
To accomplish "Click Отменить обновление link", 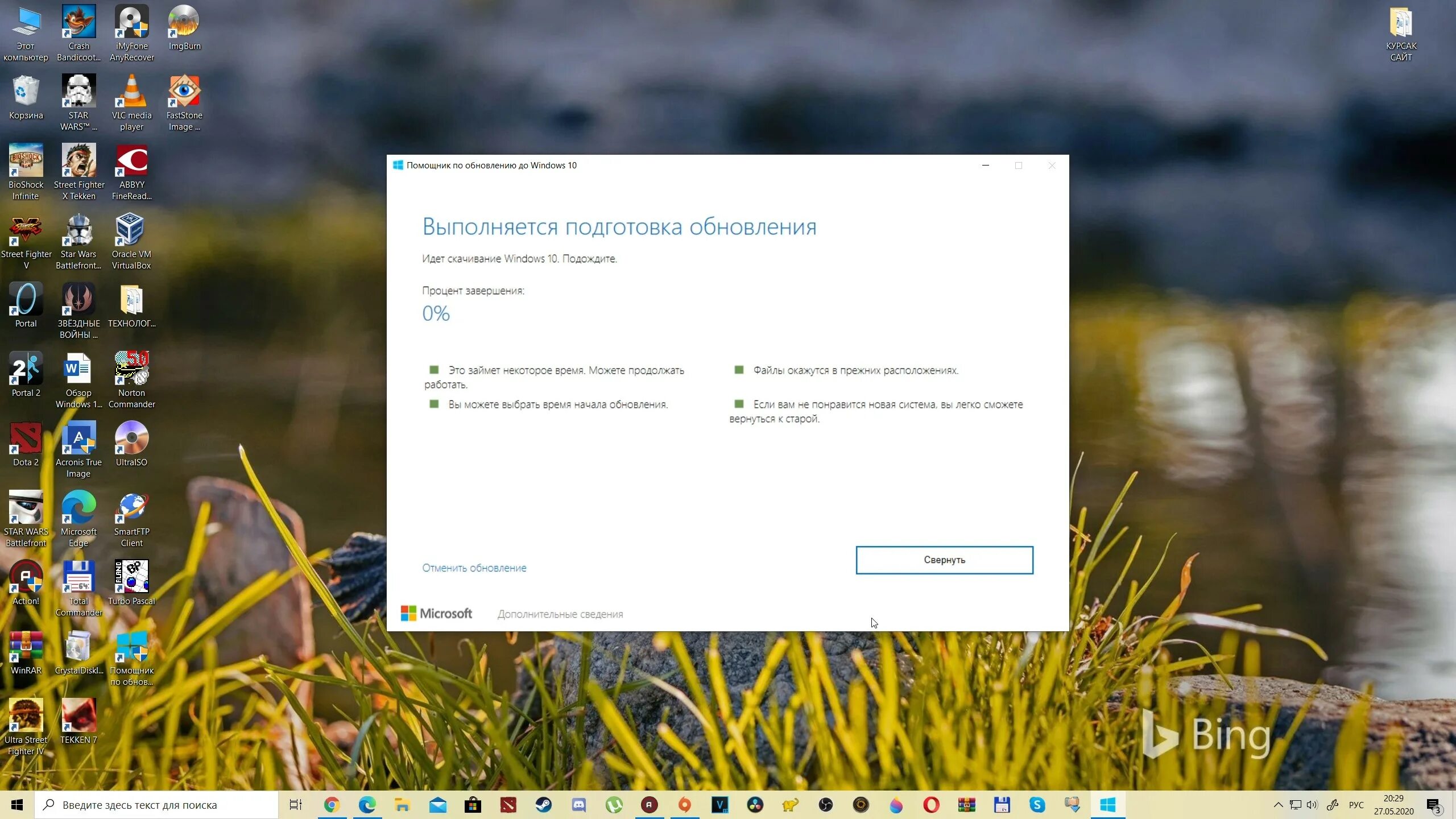I will point(474,568).
